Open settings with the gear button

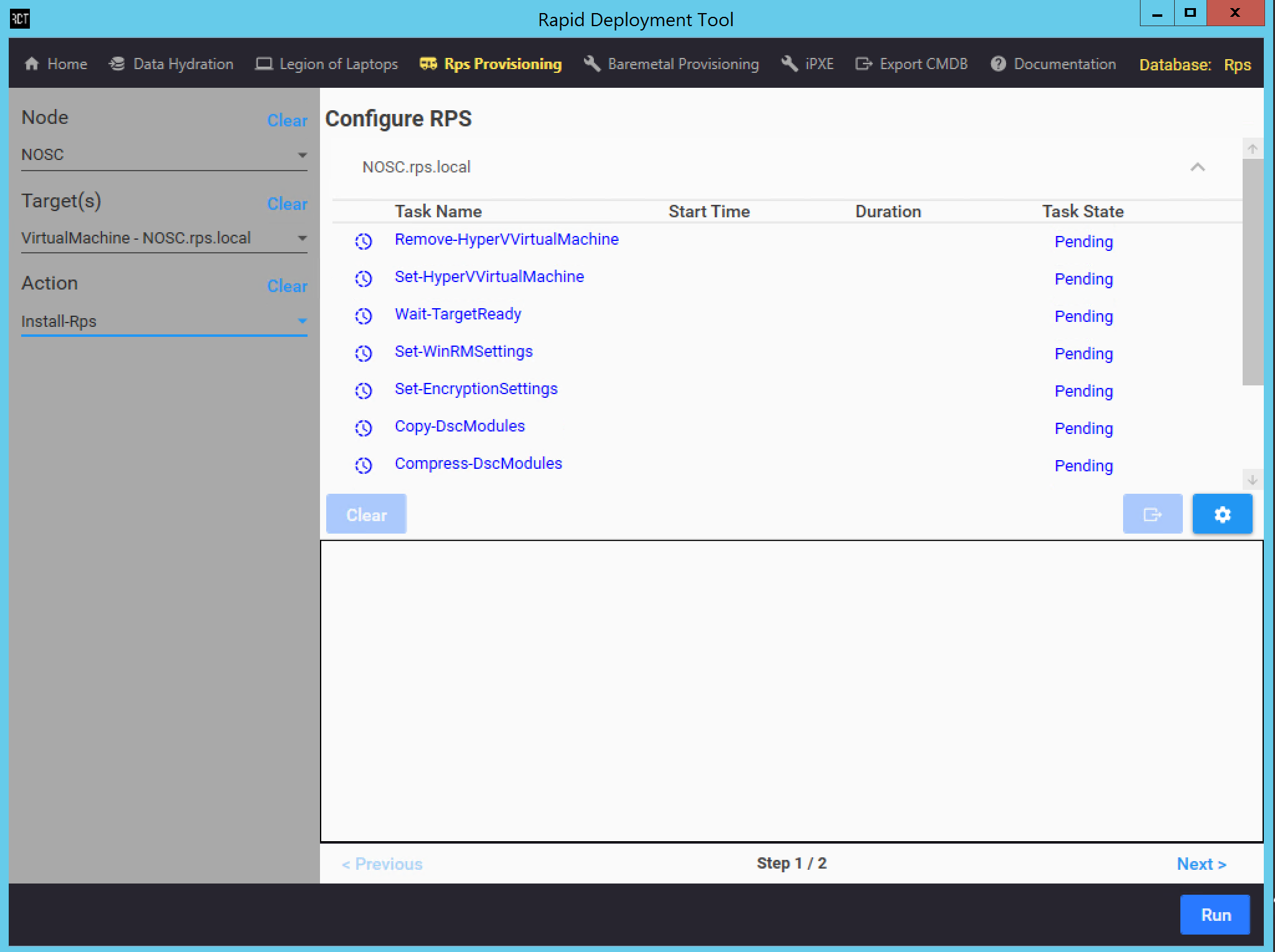tap(1222, 514)
